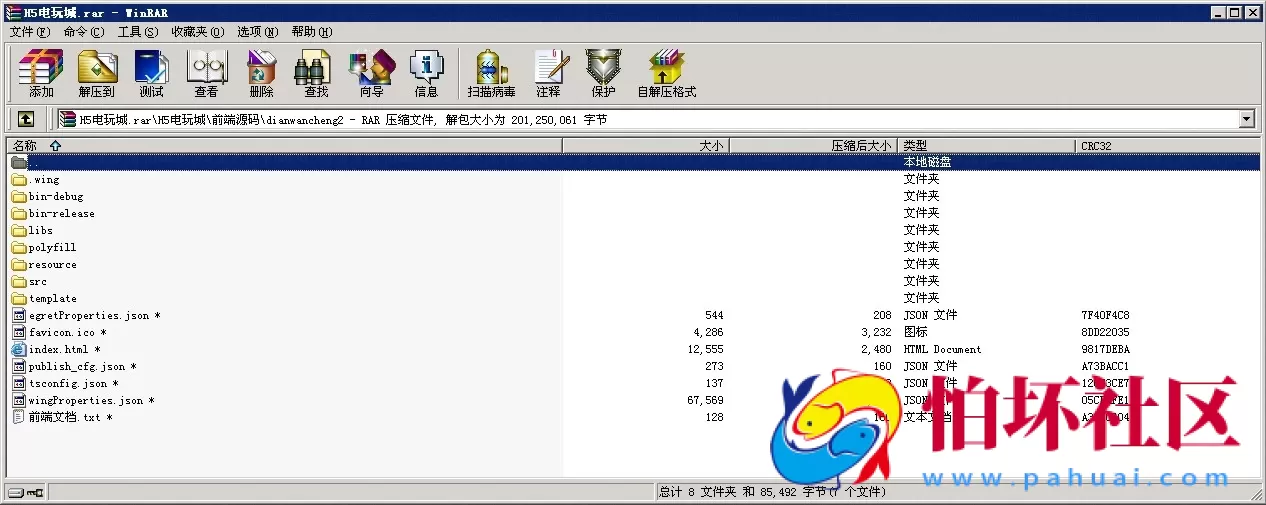
Task: Go up one folder level button
Action: point(26,119)
